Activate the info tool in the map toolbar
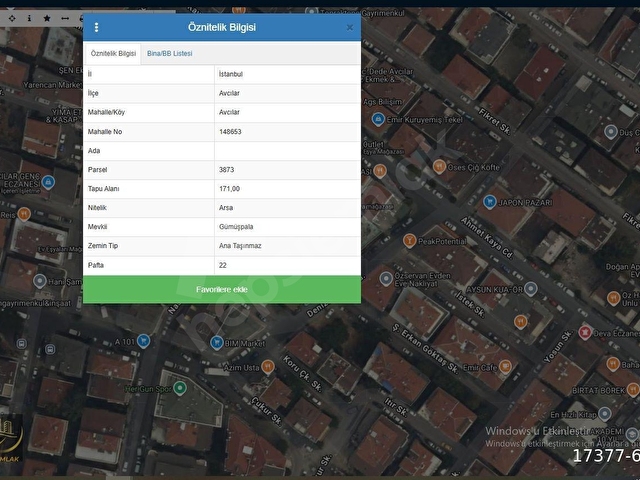 point(29,18)
